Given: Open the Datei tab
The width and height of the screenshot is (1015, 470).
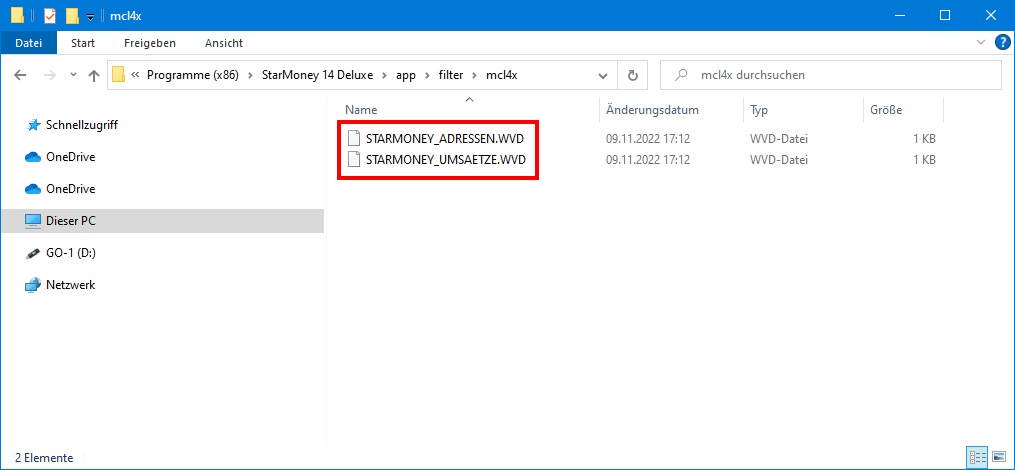Looking at the screenshot, I should click(x=28, y=43).
